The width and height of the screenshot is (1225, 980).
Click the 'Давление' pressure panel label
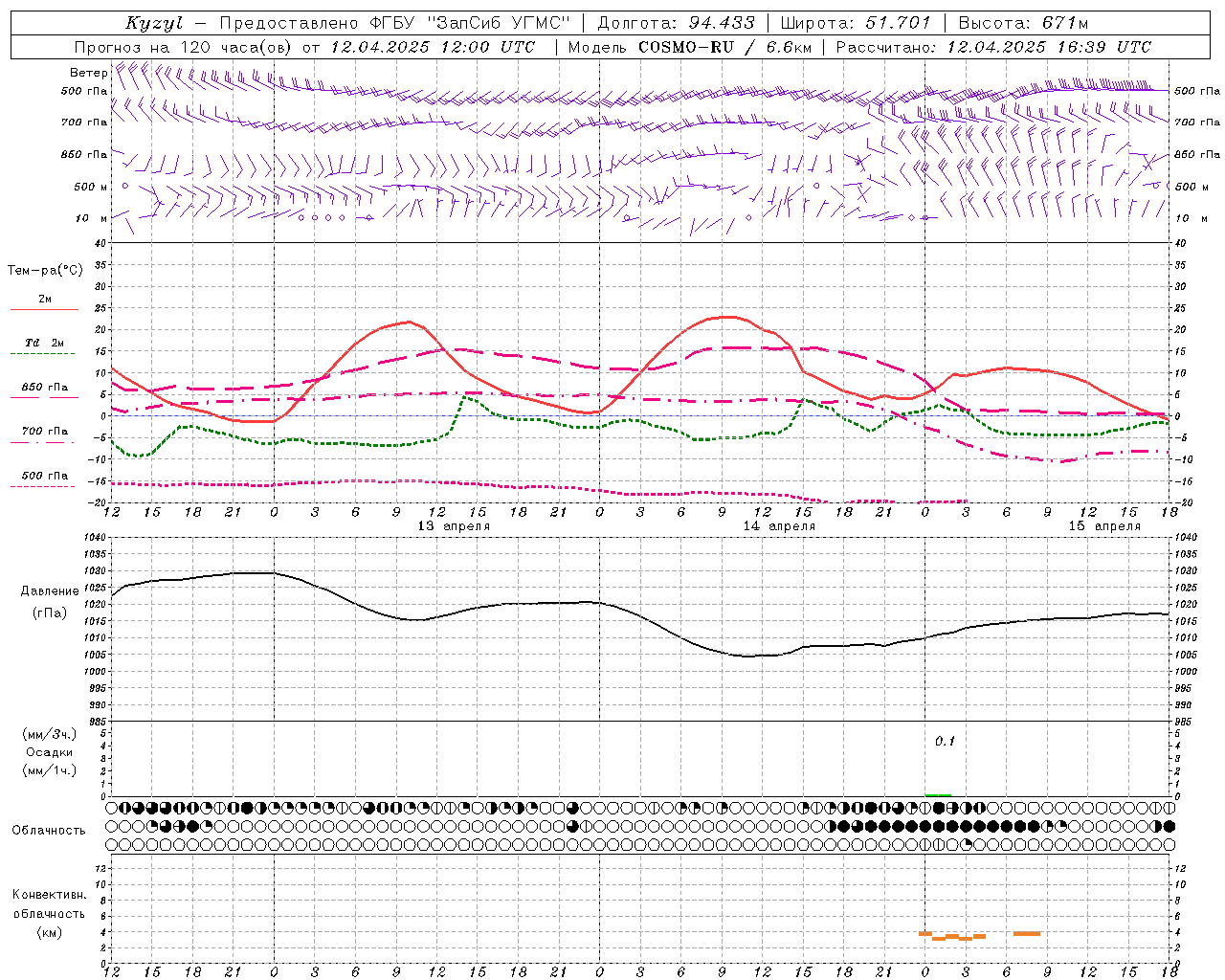tap(50, 591)
